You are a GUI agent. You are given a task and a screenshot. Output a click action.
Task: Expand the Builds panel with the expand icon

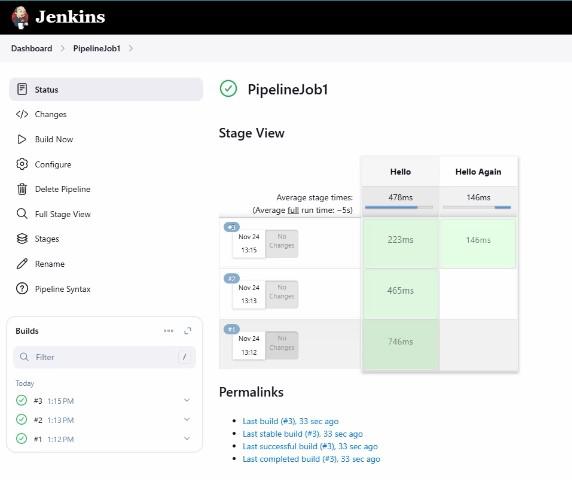pos(188,331)
